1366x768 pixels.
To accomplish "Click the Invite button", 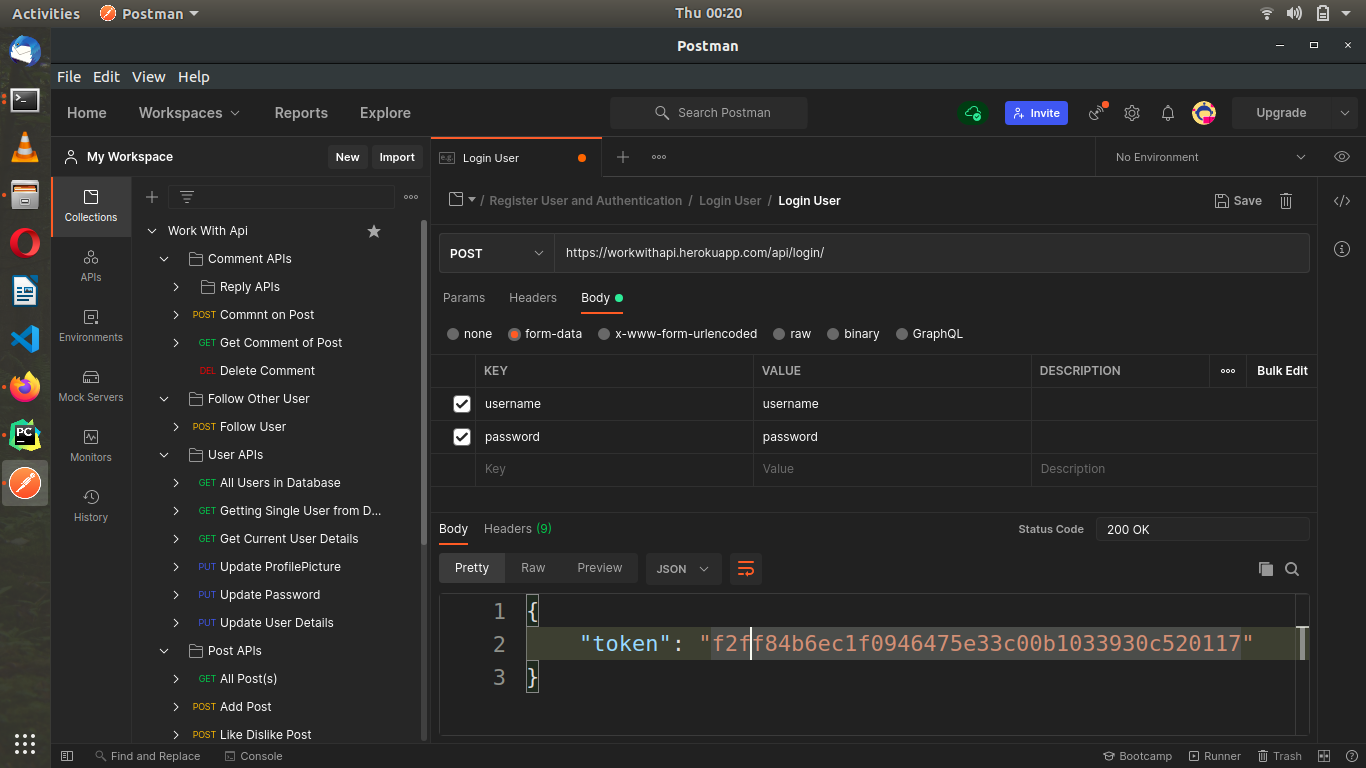I will pyautogui.click(x=1036, y=113).
